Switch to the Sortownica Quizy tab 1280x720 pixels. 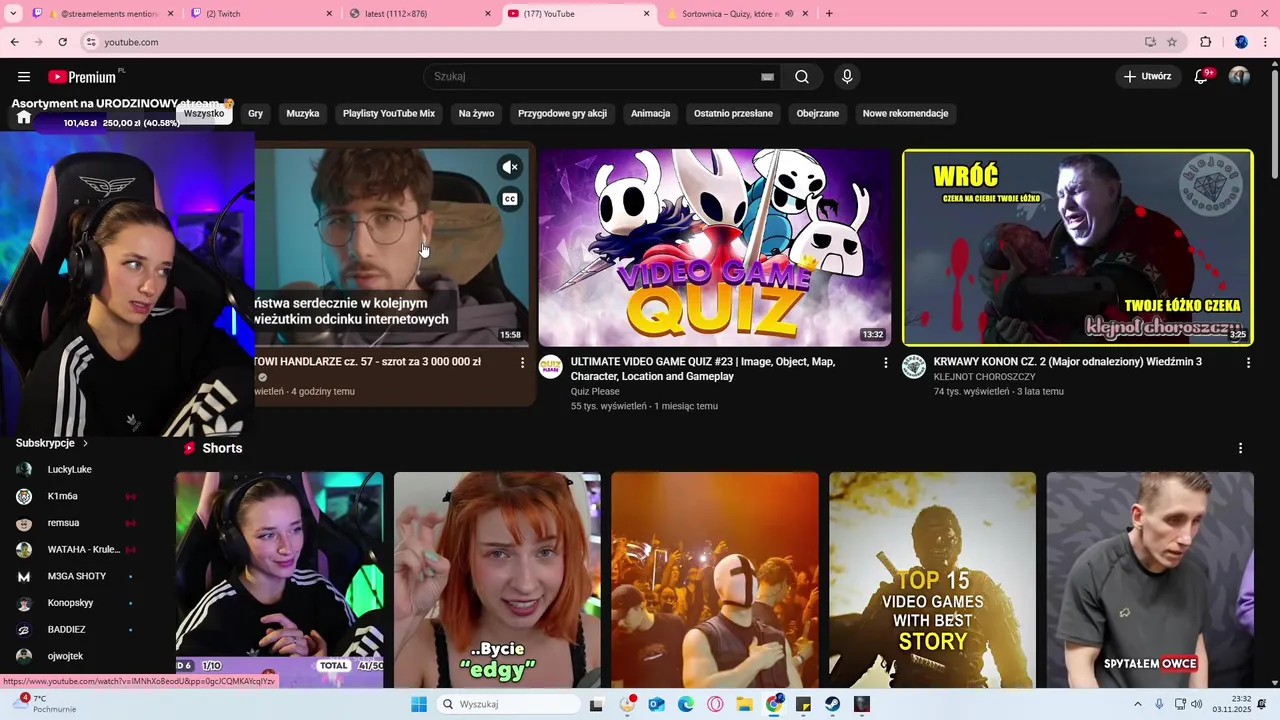point(735,14)
